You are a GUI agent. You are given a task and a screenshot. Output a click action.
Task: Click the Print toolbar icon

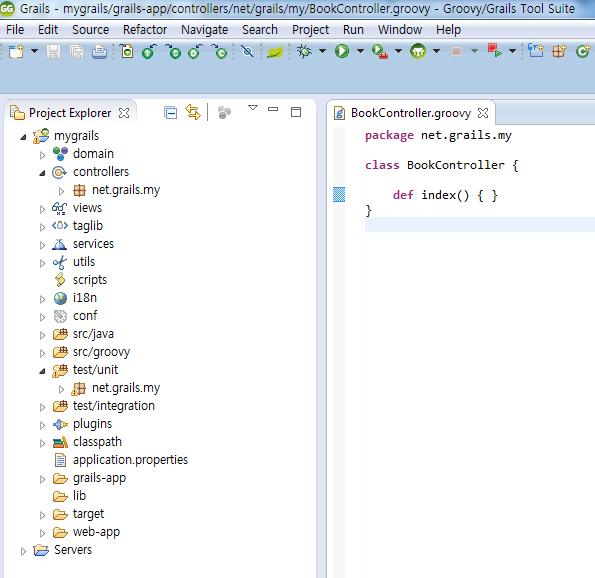[x=99, y=51]
